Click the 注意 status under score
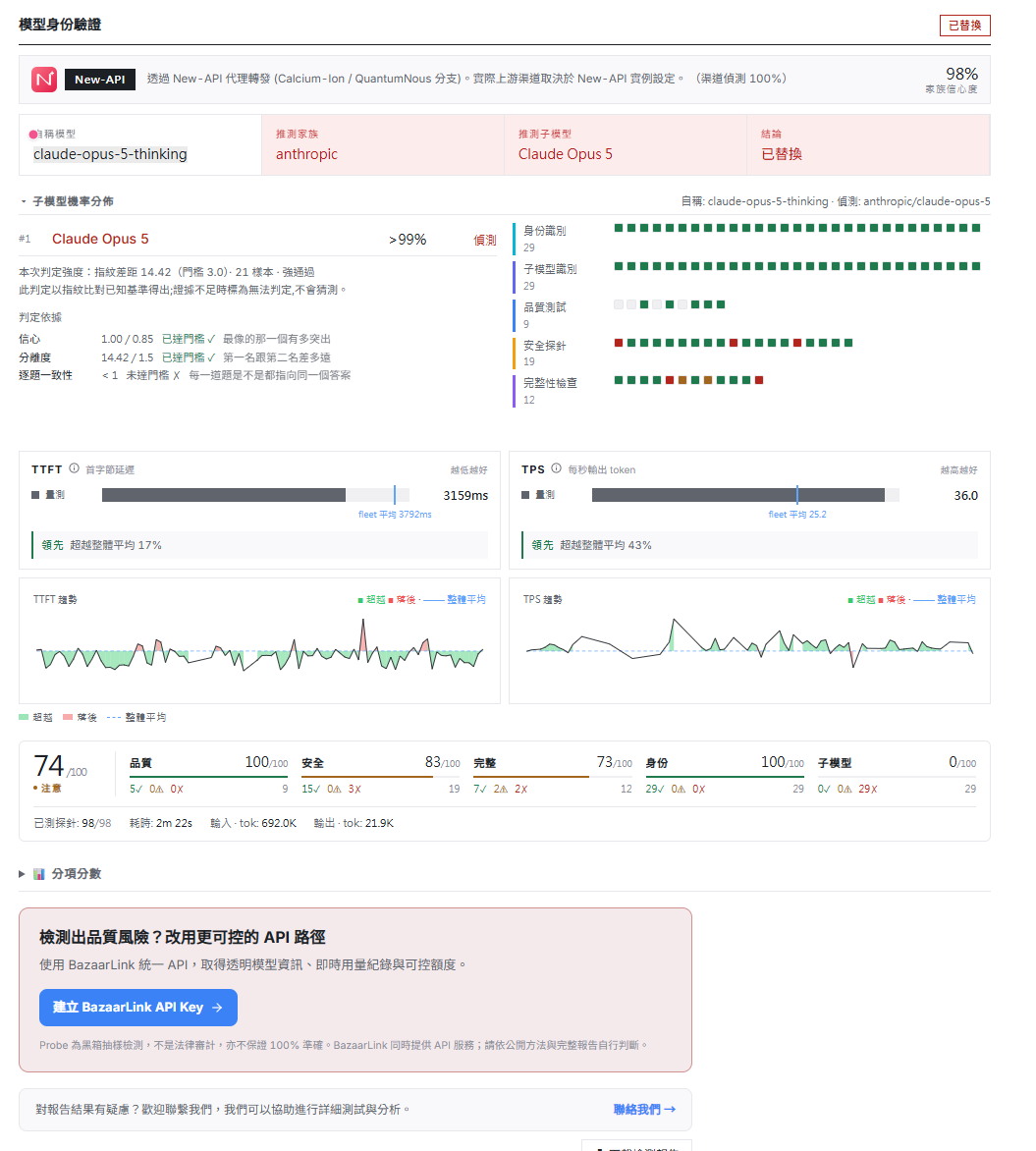The image size is (1036, 1151). click(x=48, y=789)
